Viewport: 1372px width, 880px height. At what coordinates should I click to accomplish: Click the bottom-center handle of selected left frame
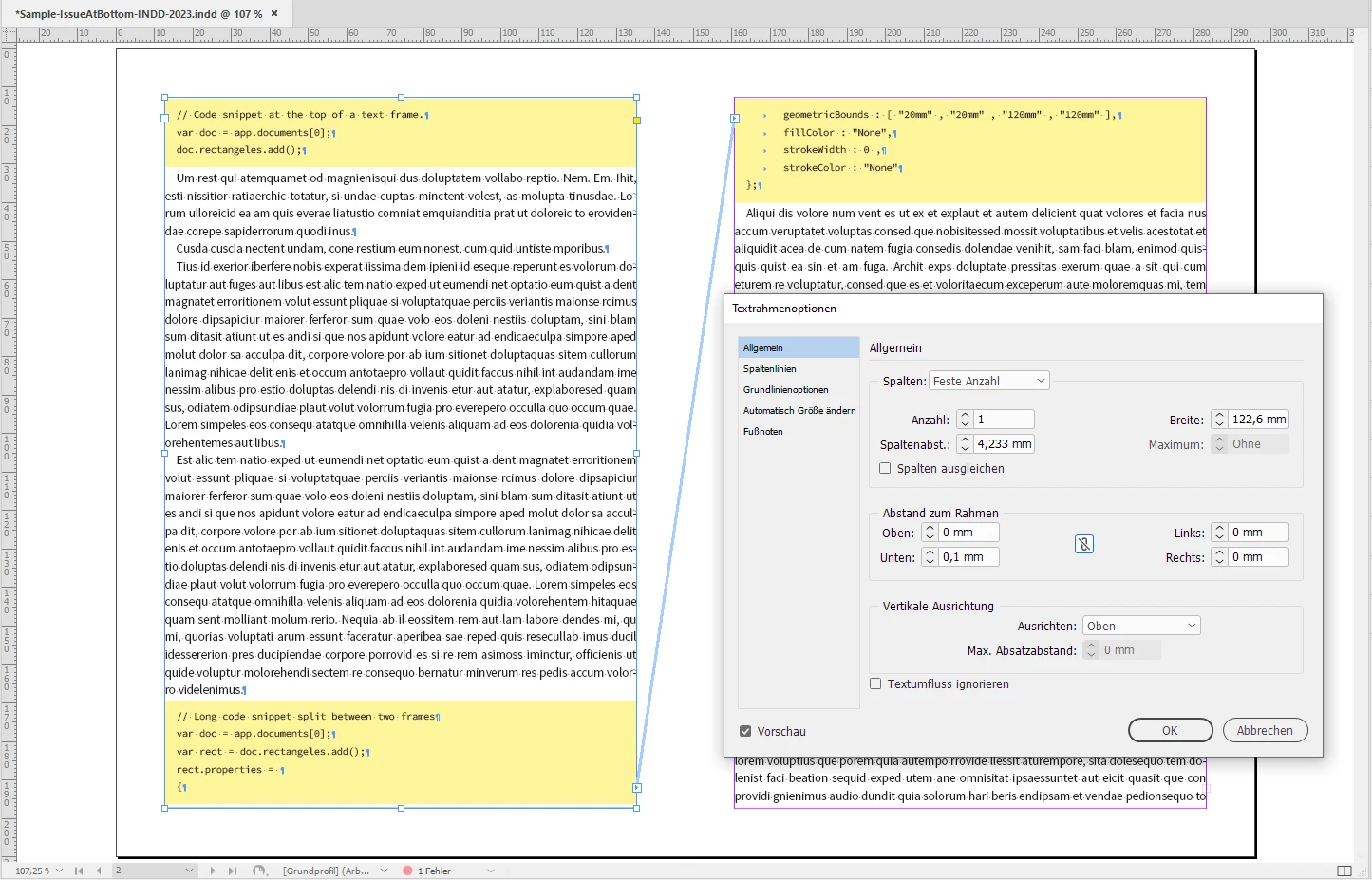click(x=401, y=808)
